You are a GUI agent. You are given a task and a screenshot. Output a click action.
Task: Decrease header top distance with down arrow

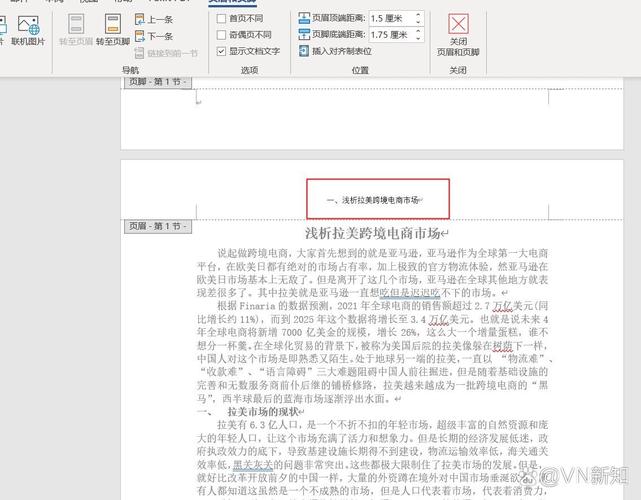tap(418, 22)
